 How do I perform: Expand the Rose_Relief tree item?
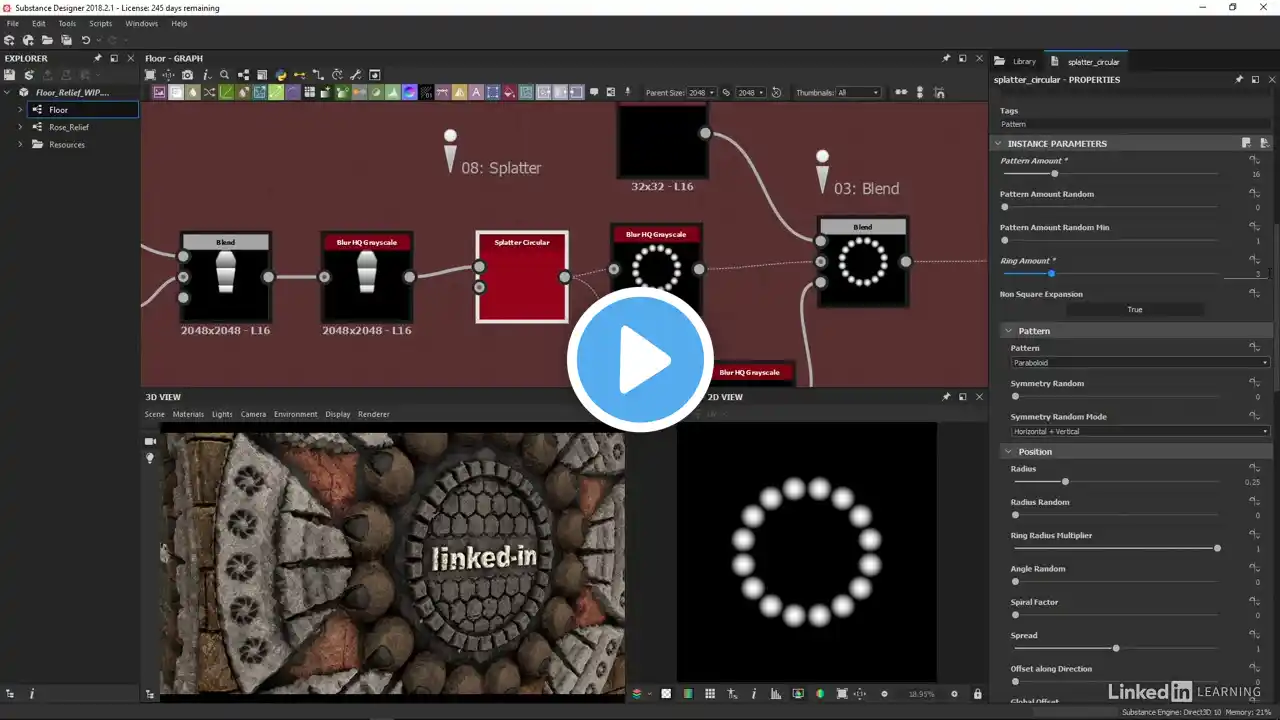click(x=20, y=127)
